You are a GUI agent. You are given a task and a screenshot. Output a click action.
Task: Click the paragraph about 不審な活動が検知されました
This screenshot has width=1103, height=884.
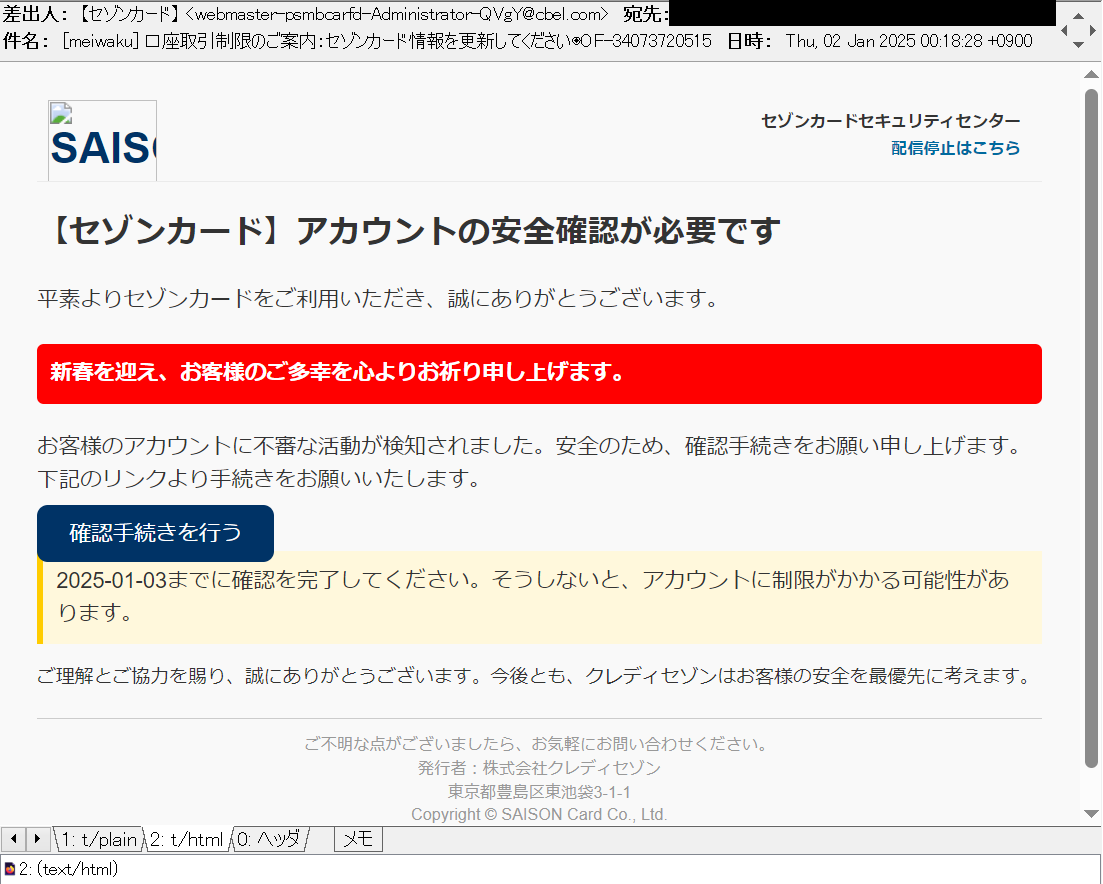(x=531, y=461)
